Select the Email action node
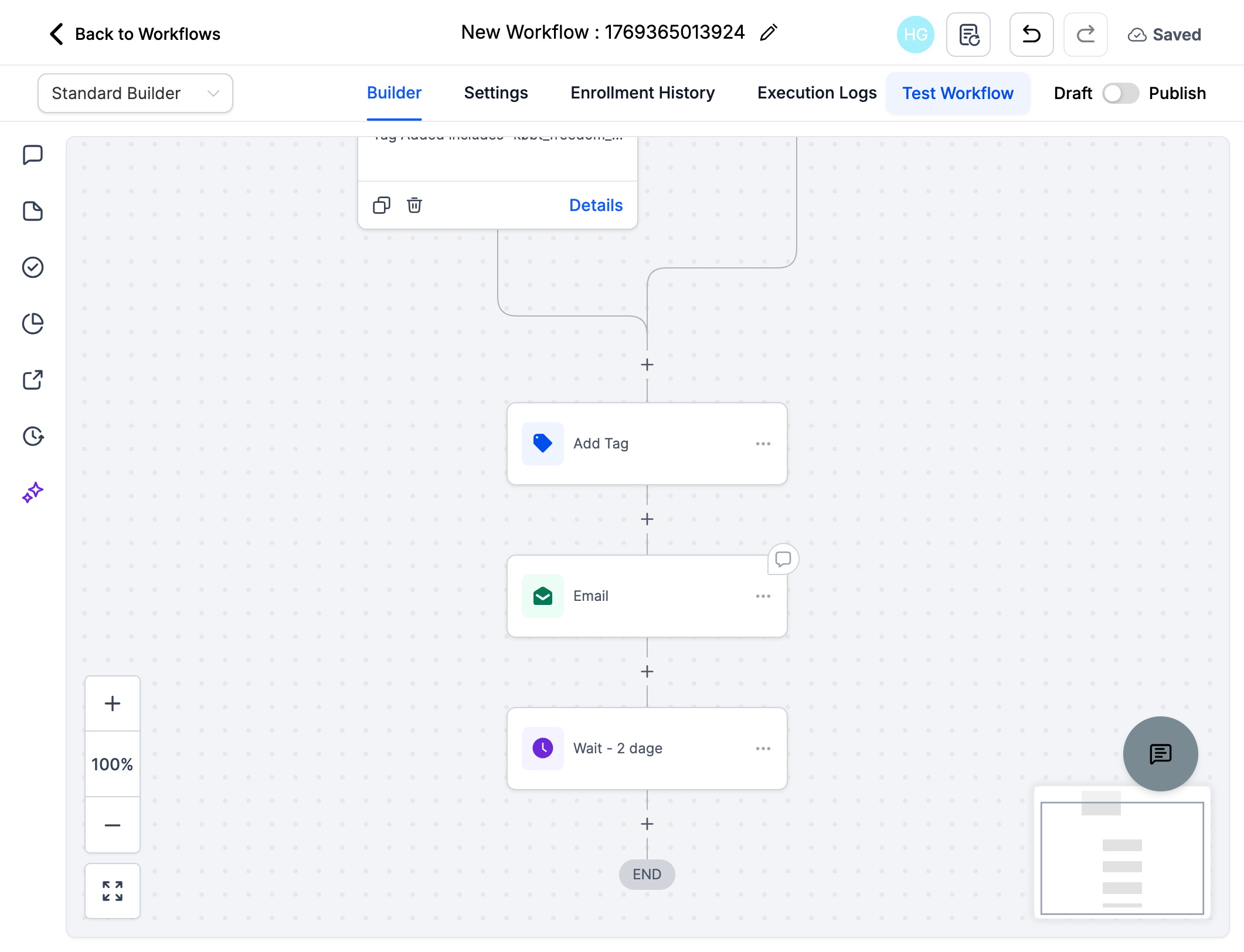1244x952 pixels. (x=647, y=596)
